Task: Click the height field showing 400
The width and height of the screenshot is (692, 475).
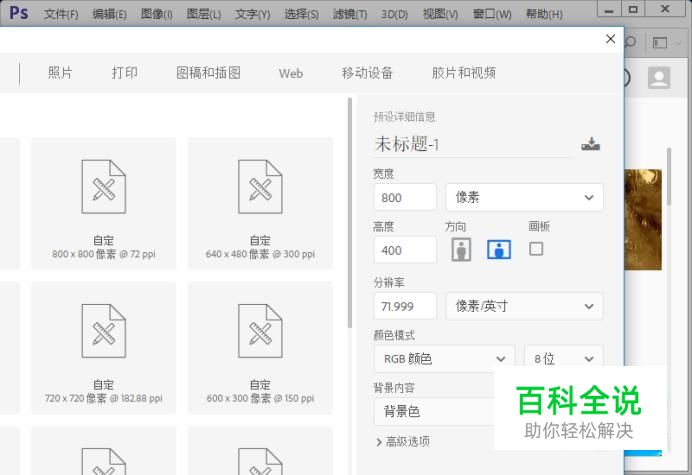Action: 405,250
